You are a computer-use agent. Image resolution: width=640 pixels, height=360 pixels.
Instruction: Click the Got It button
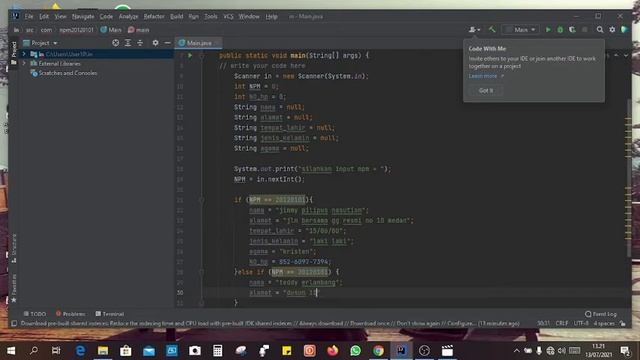tap(486, 90)
